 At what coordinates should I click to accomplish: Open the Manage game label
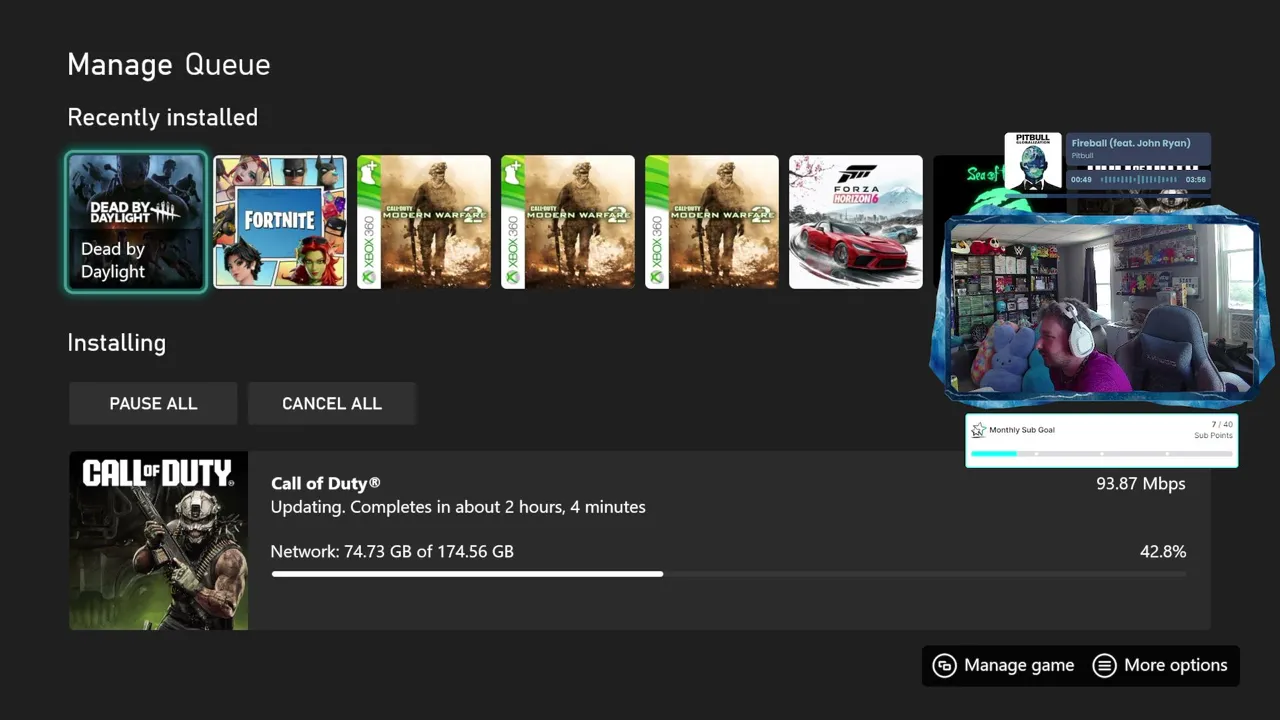(x=1019, y=666)
